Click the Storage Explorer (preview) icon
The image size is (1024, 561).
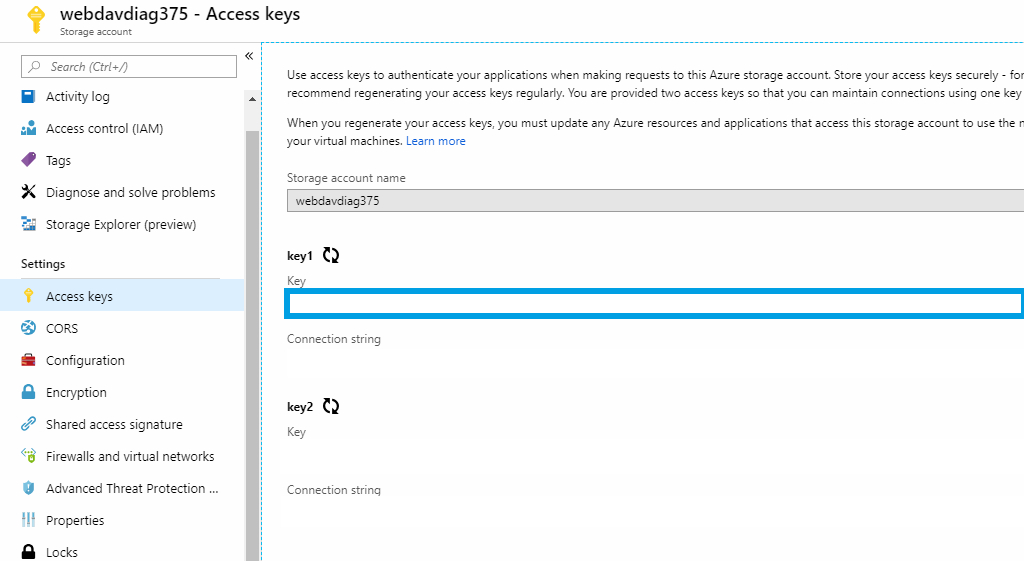click(28, 225)
